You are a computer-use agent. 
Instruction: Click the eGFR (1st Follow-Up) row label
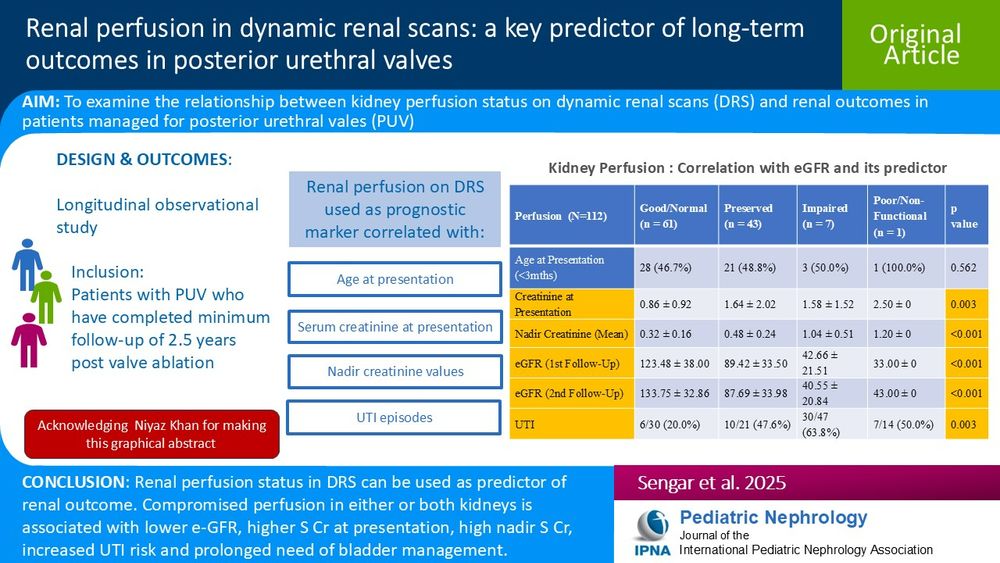point(571,363)
